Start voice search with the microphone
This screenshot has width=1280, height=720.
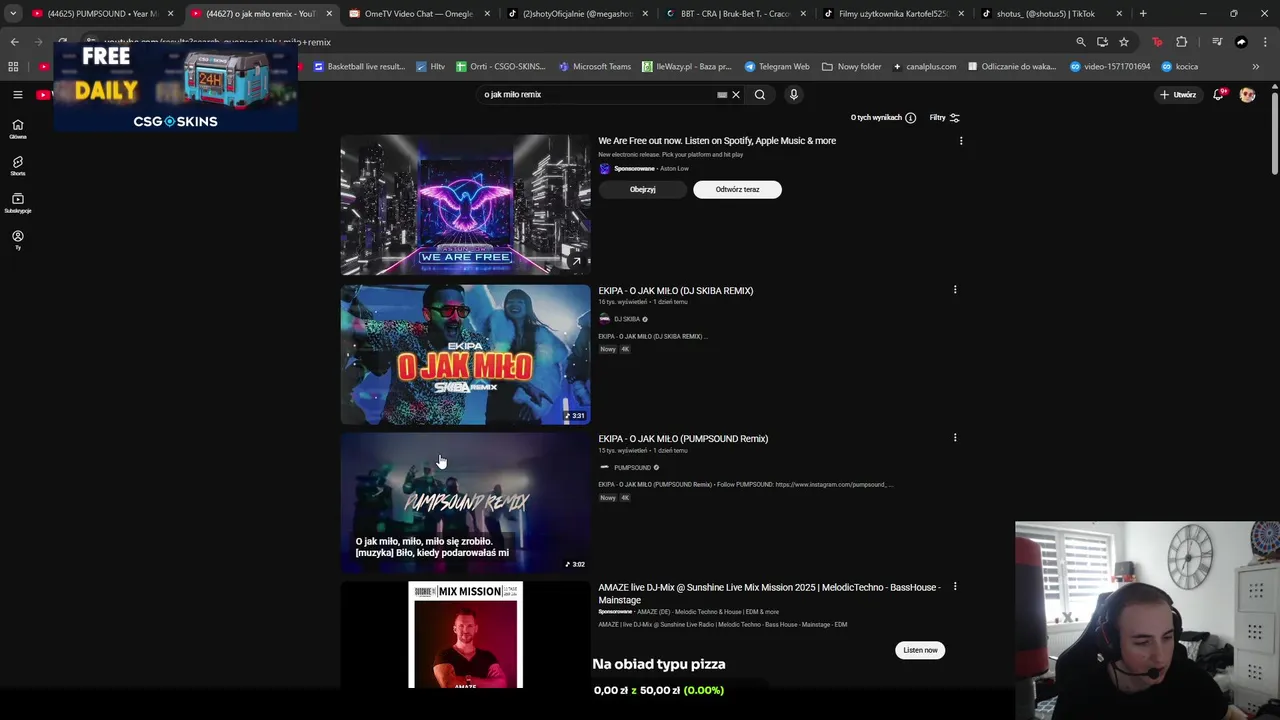pyautogui.click(x=794, y=95)
